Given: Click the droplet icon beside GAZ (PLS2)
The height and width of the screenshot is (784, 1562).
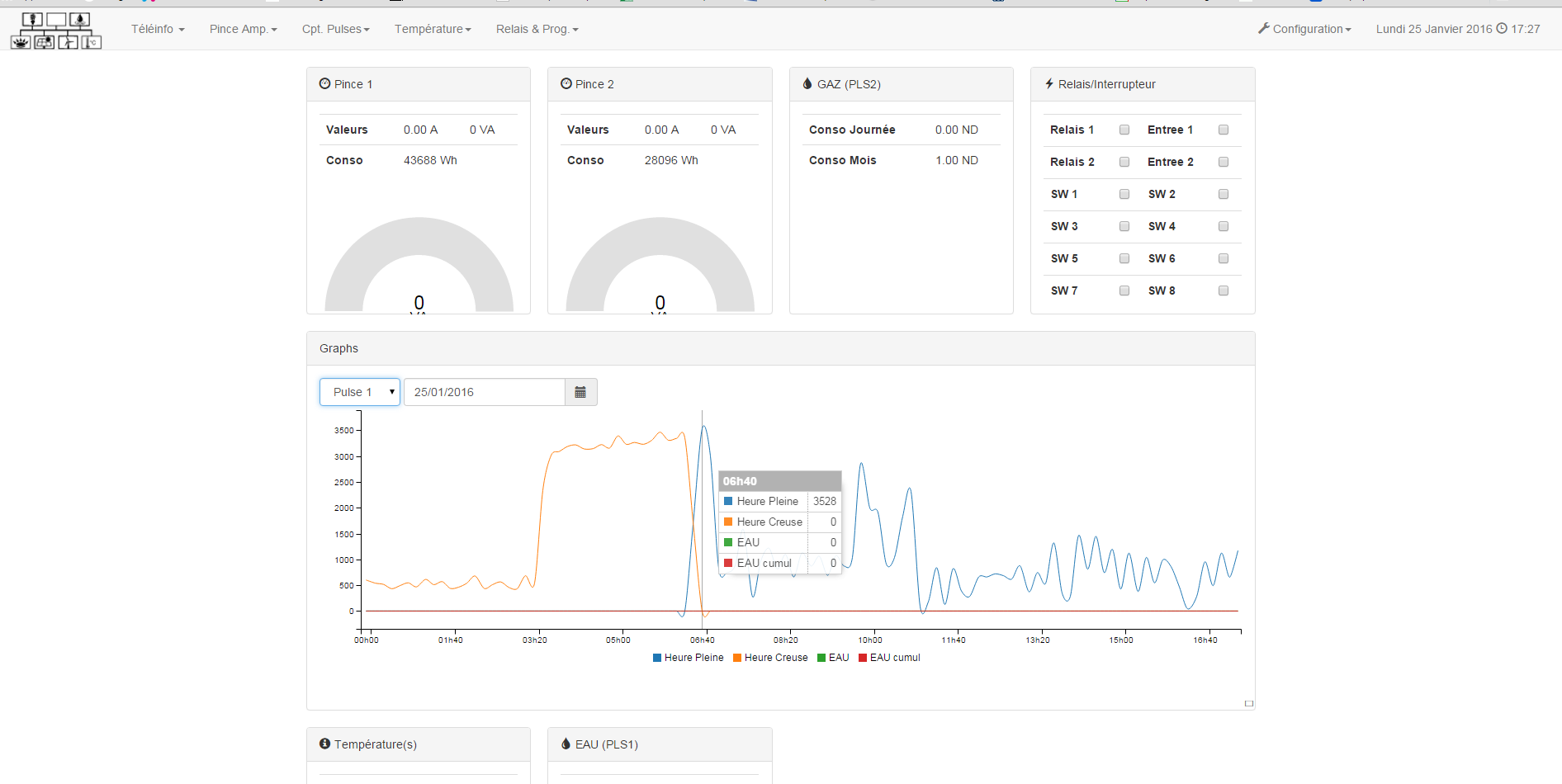Looking at the screenshot, I should (807, 84).
